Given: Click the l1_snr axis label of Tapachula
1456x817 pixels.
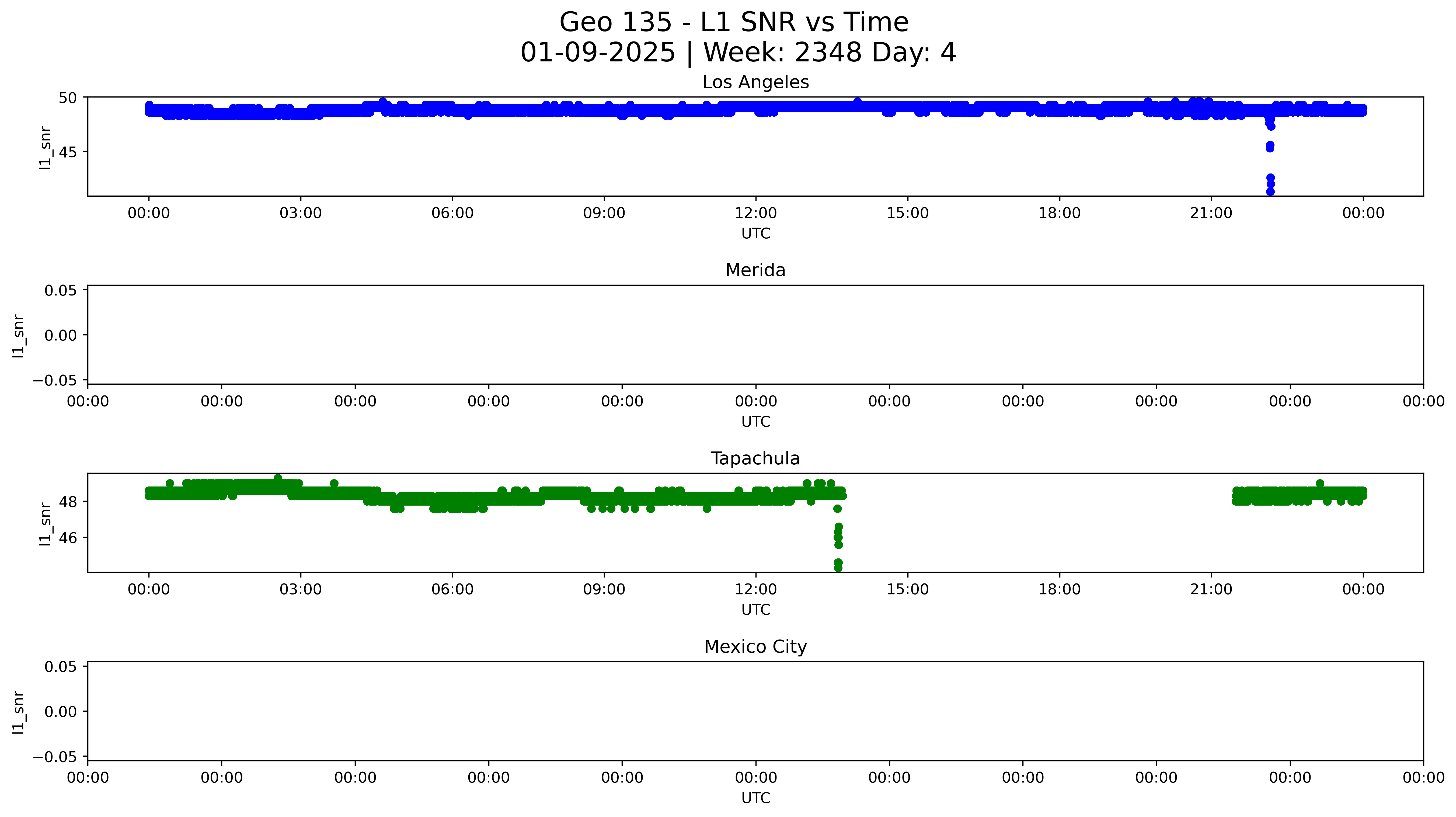Looking at the screenshot, I should tap(45, 524).
